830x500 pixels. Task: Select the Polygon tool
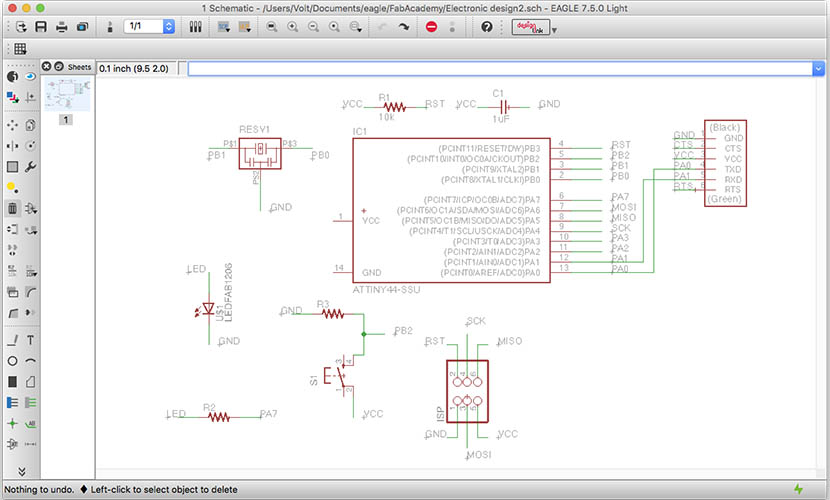[30, 381]
